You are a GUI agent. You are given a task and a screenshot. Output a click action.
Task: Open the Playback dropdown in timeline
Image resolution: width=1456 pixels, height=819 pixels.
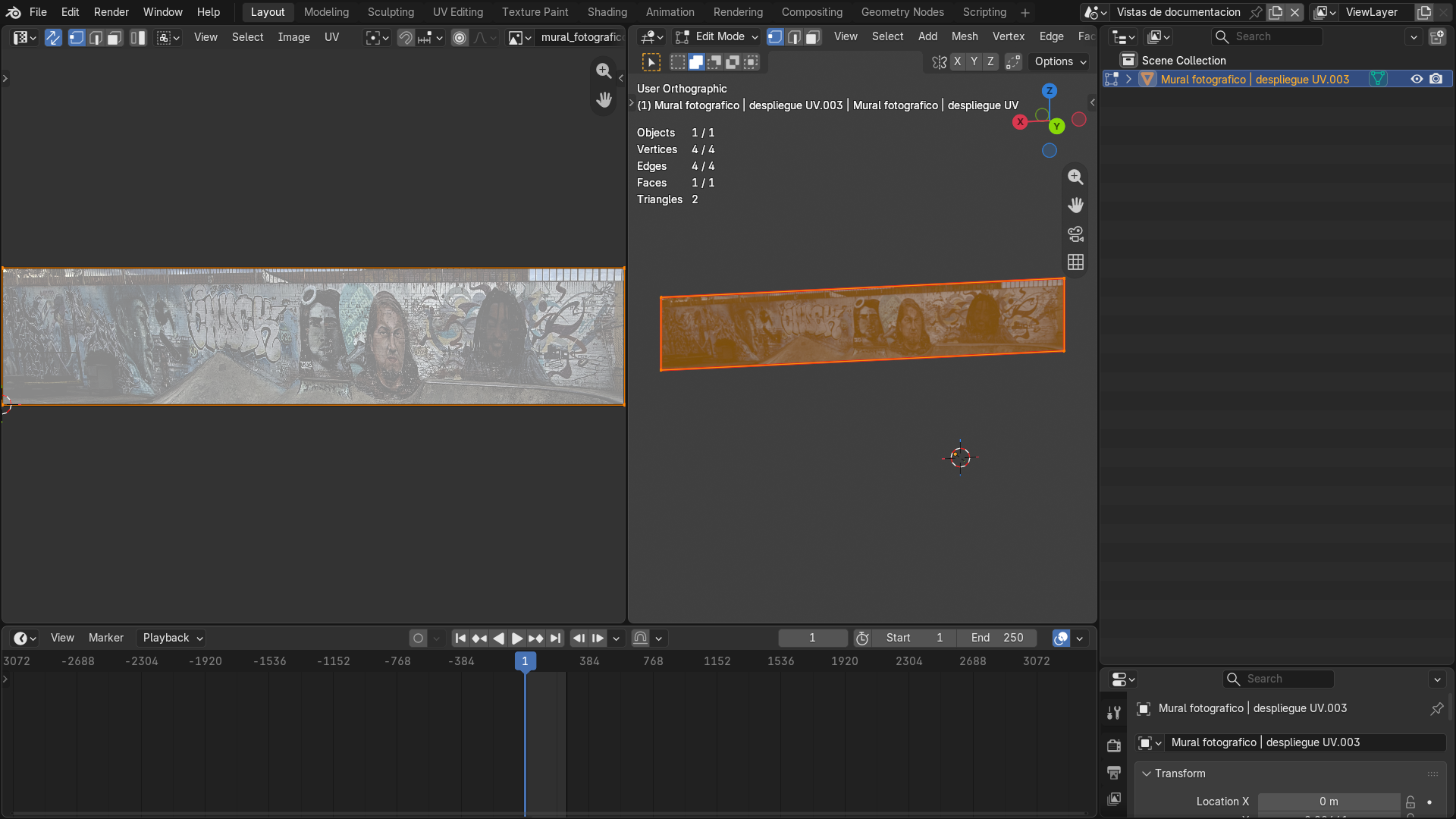point(172,638)
